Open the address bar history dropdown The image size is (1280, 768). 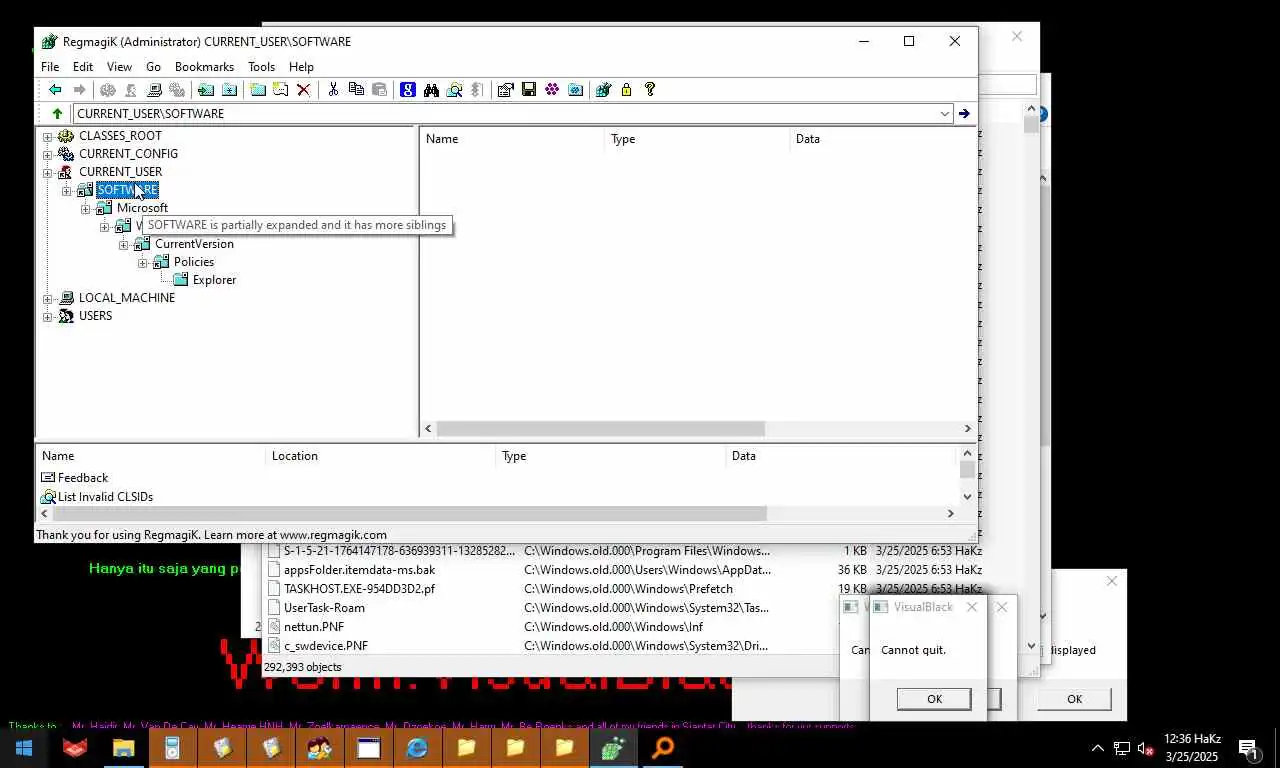[944, 114]
